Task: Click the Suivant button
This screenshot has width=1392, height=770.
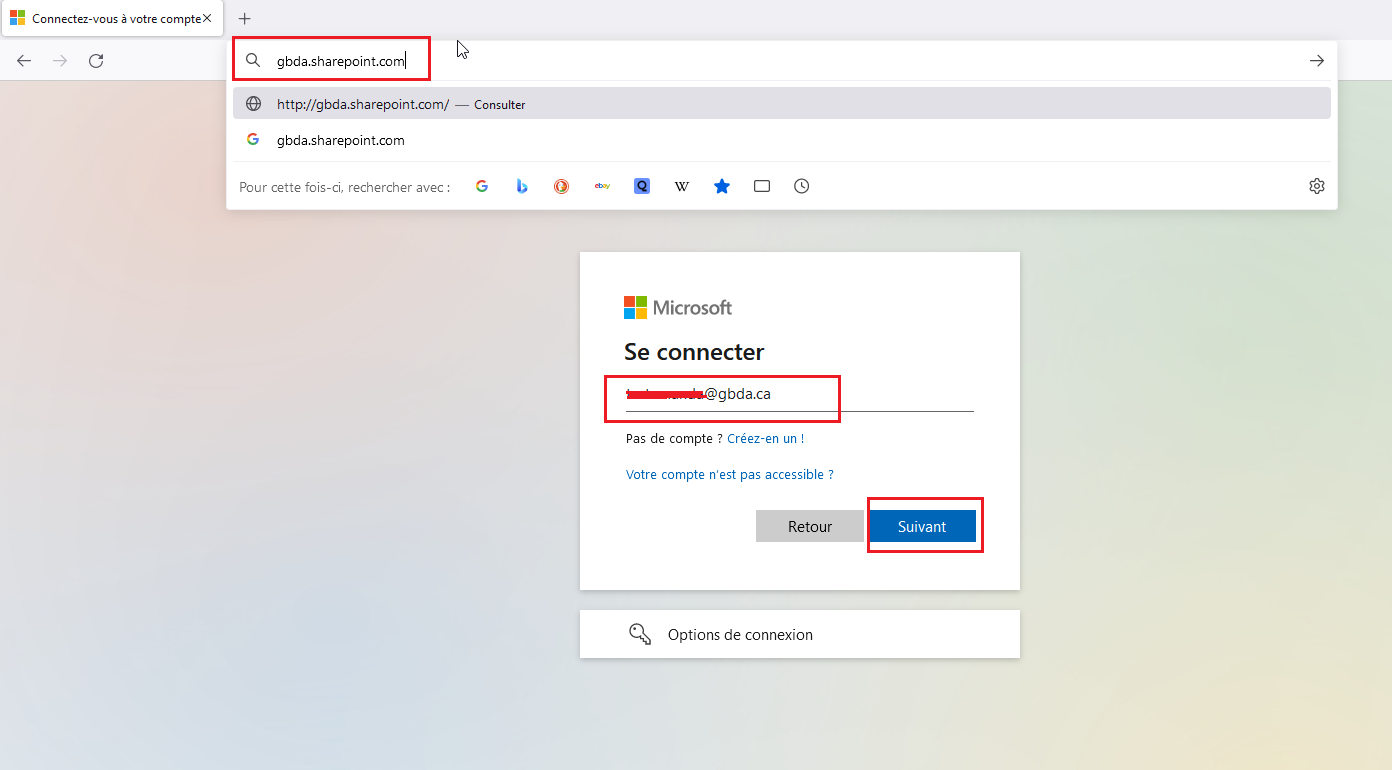Action: pos(922,527)
